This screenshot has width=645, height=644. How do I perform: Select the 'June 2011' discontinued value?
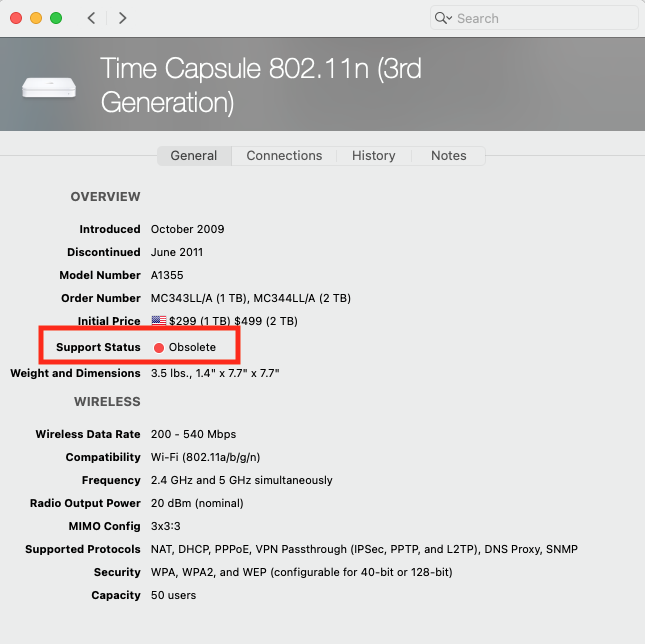pos(177,252)
